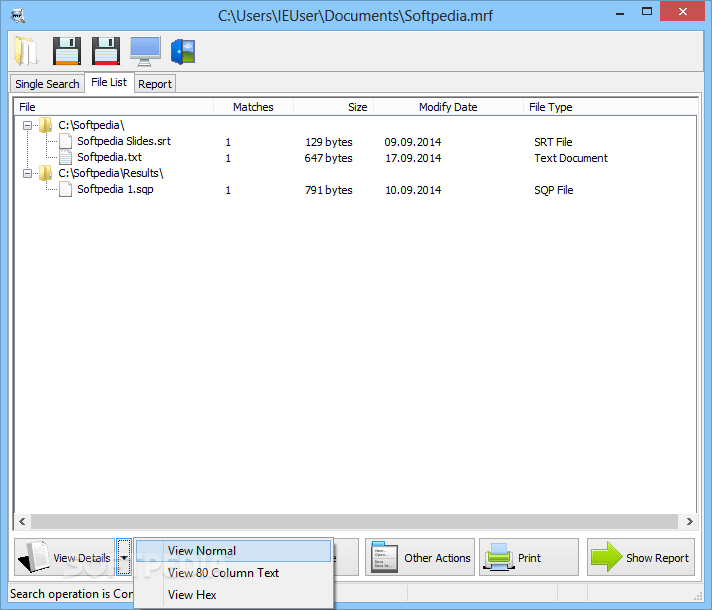
Task: Click the text file icon of Softpedia.txt
Action: (x=65, y=157)
